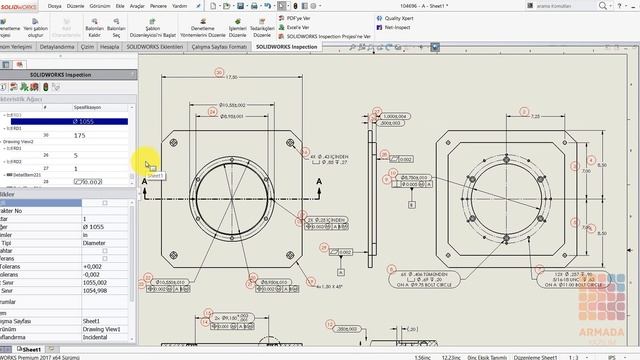This screenshot has width=640, height=360.
Task: Click SOLIDWORKS Inspection Projesi'ne Ver
Action: [324, 36]
